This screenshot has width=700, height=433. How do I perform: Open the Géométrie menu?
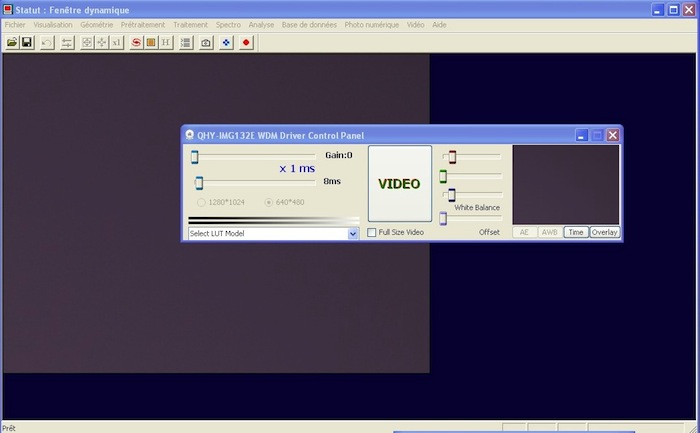97,25
